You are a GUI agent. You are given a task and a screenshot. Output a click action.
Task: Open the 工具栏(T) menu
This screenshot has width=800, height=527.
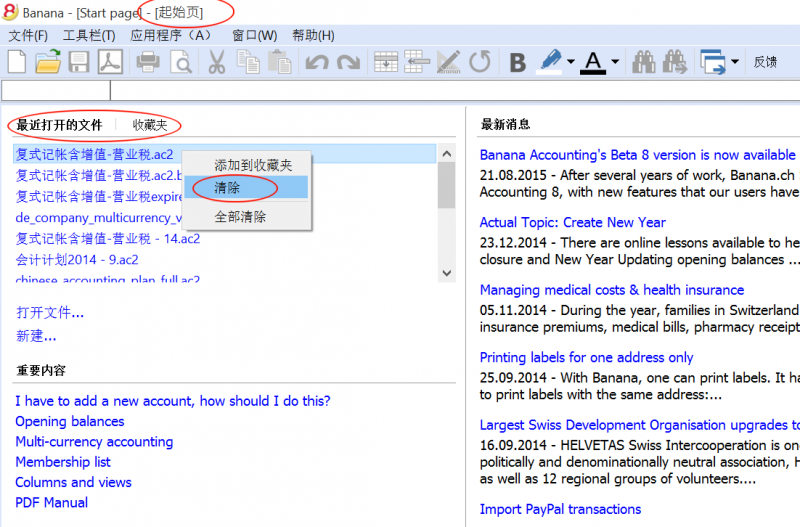coord(89,35)
